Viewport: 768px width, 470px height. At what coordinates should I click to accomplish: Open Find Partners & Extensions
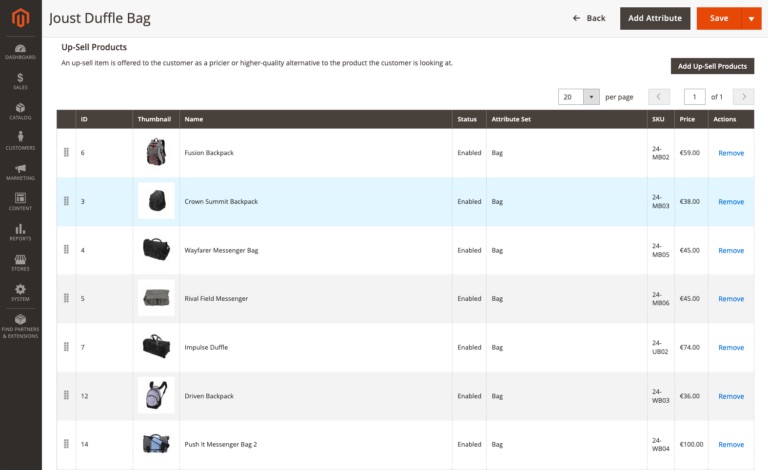coord(20,326)
